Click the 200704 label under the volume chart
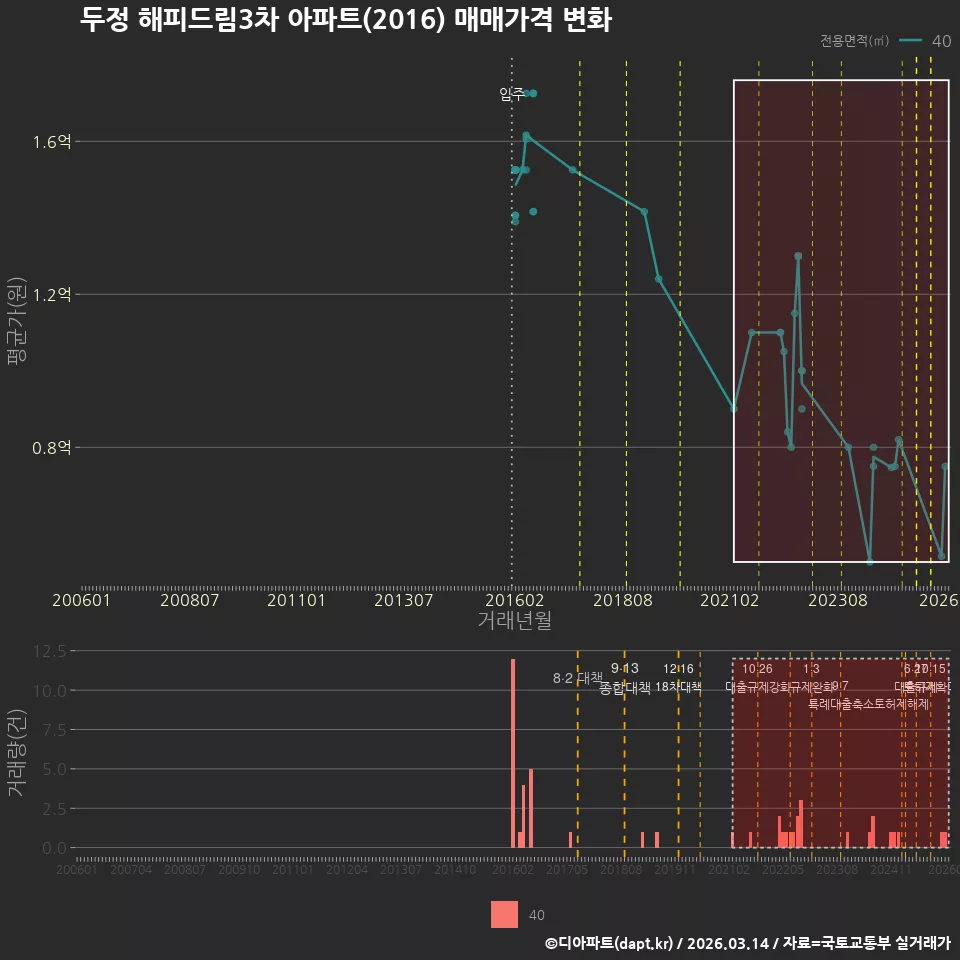Screen dimensions: 960x960 [130, 869]
